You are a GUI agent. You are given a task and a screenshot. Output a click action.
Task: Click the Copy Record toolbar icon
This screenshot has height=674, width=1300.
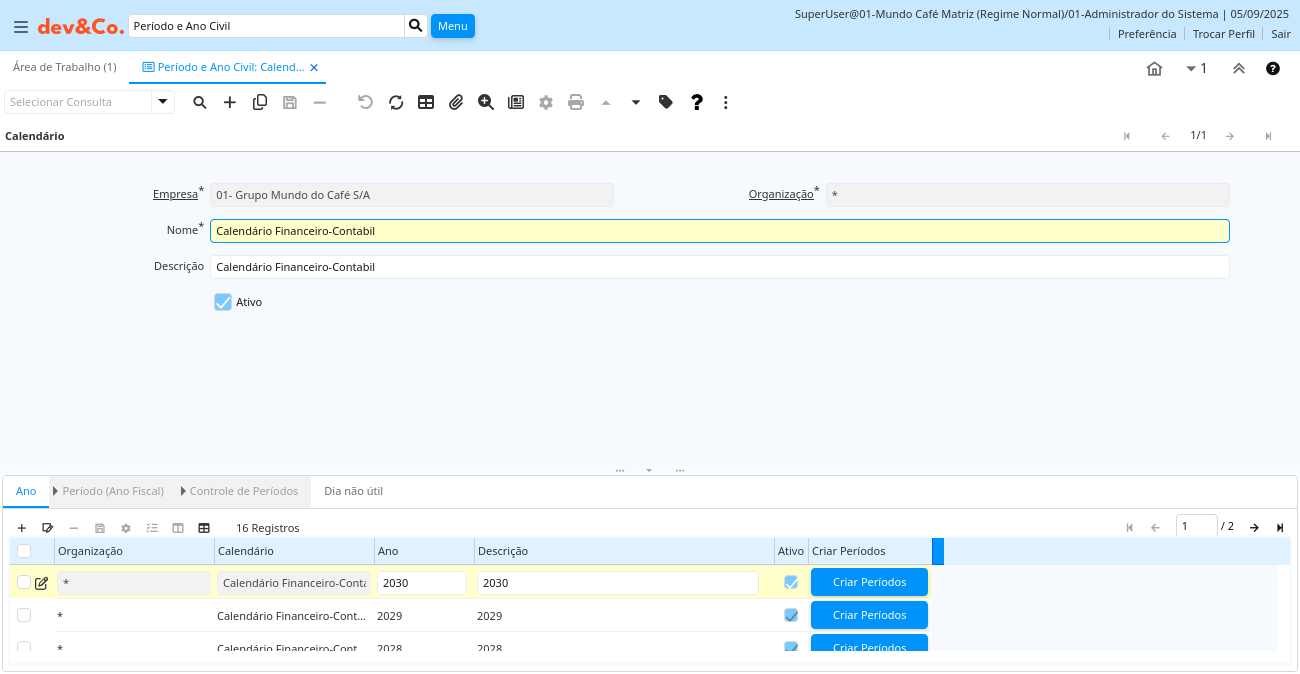click(260, 102)
